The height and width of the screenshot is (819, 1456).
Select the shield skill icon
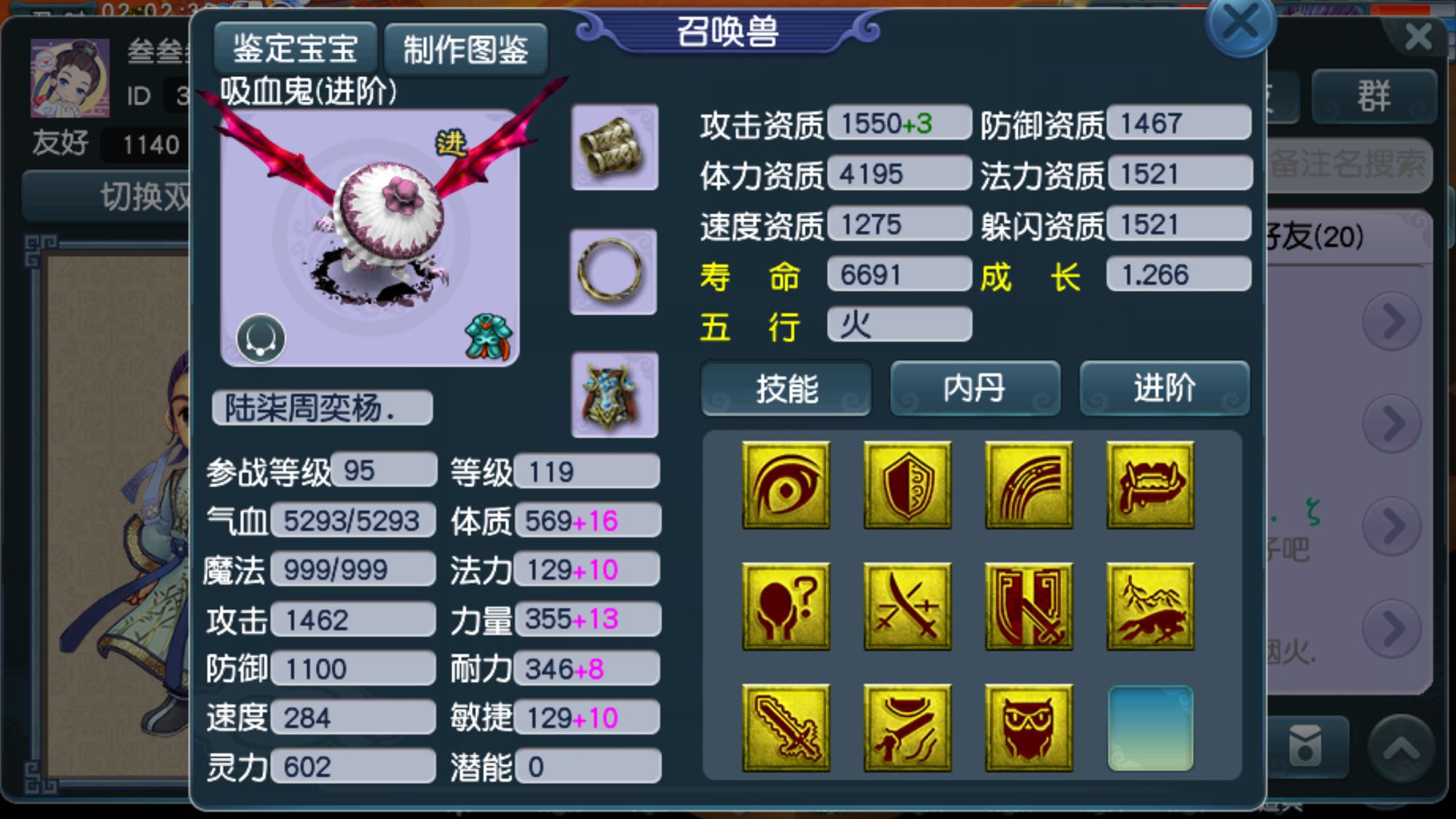point(907,485)
